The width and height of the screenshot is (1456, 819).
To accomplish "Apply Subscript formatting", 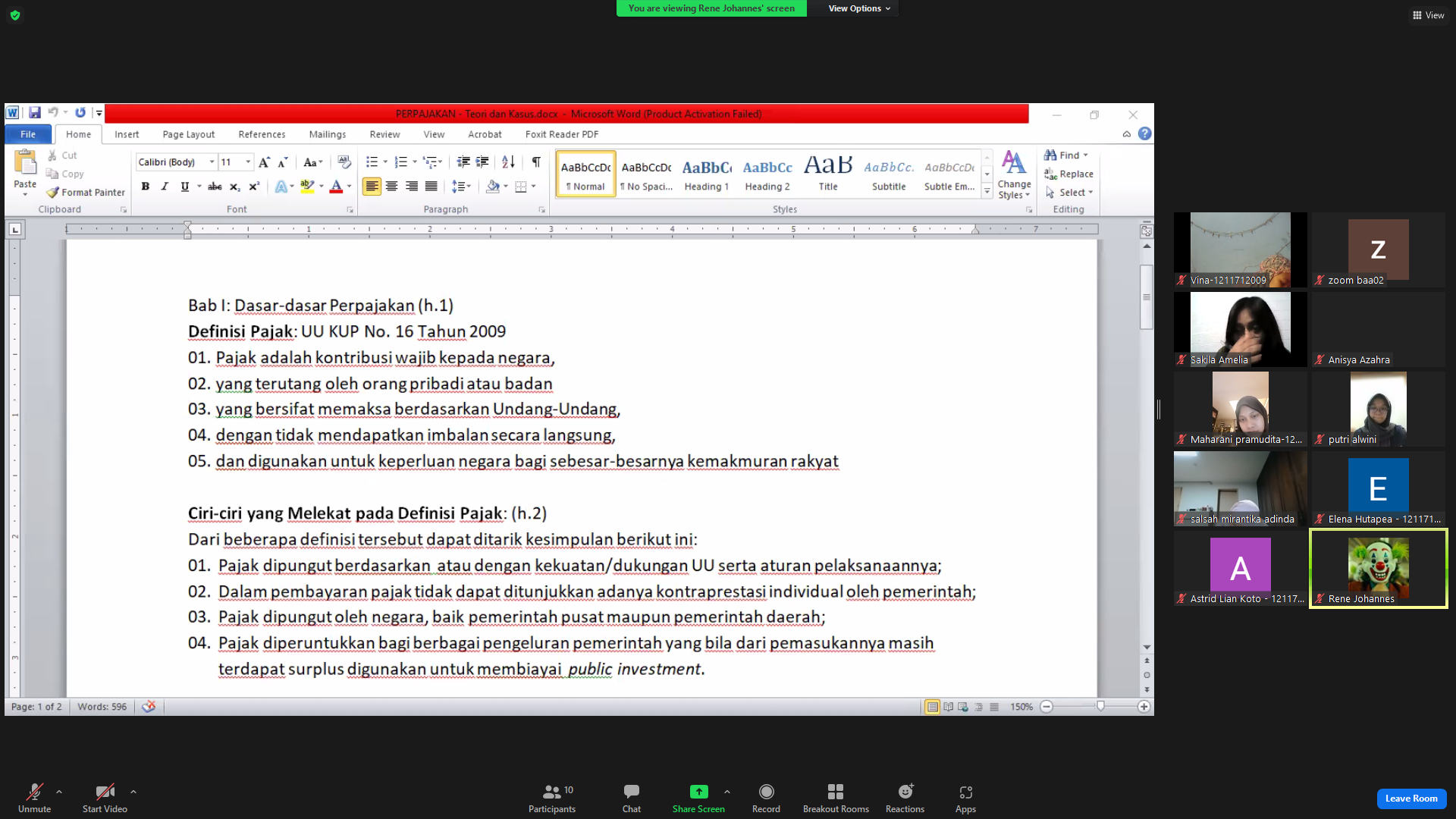I will [x=235, y=187].
